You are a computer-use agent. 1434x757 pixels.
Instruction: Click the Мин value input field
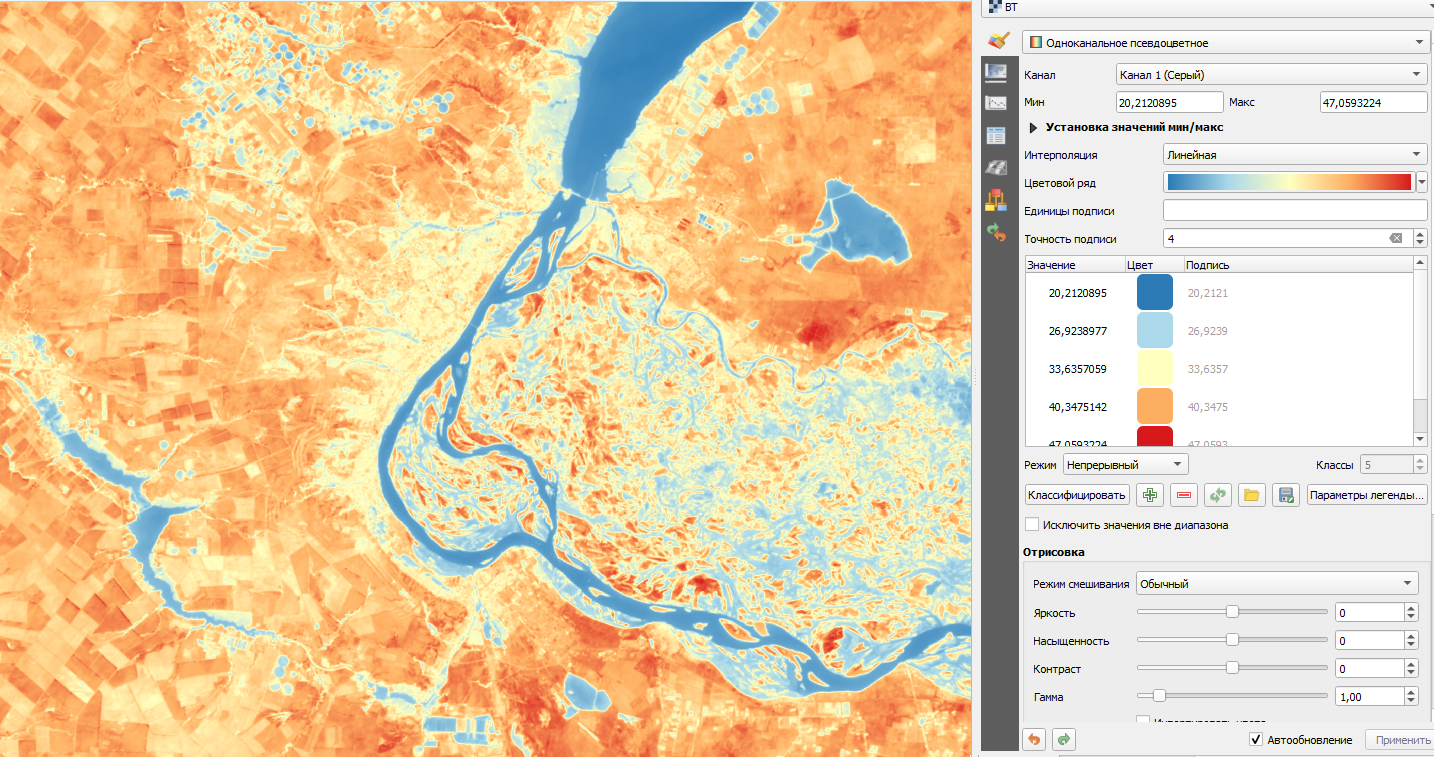(x=1169, y=102)
